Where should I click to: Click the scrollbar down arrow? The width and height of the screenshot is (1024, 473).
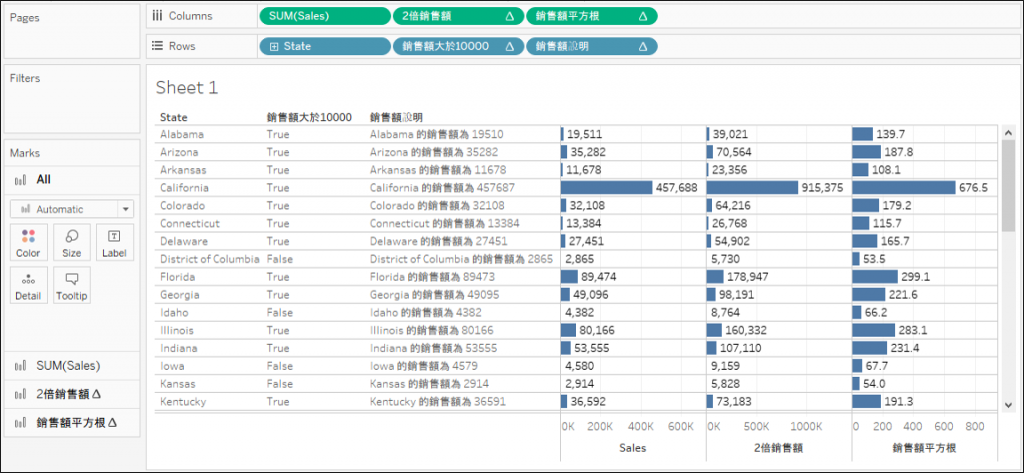click(1008, 404)
